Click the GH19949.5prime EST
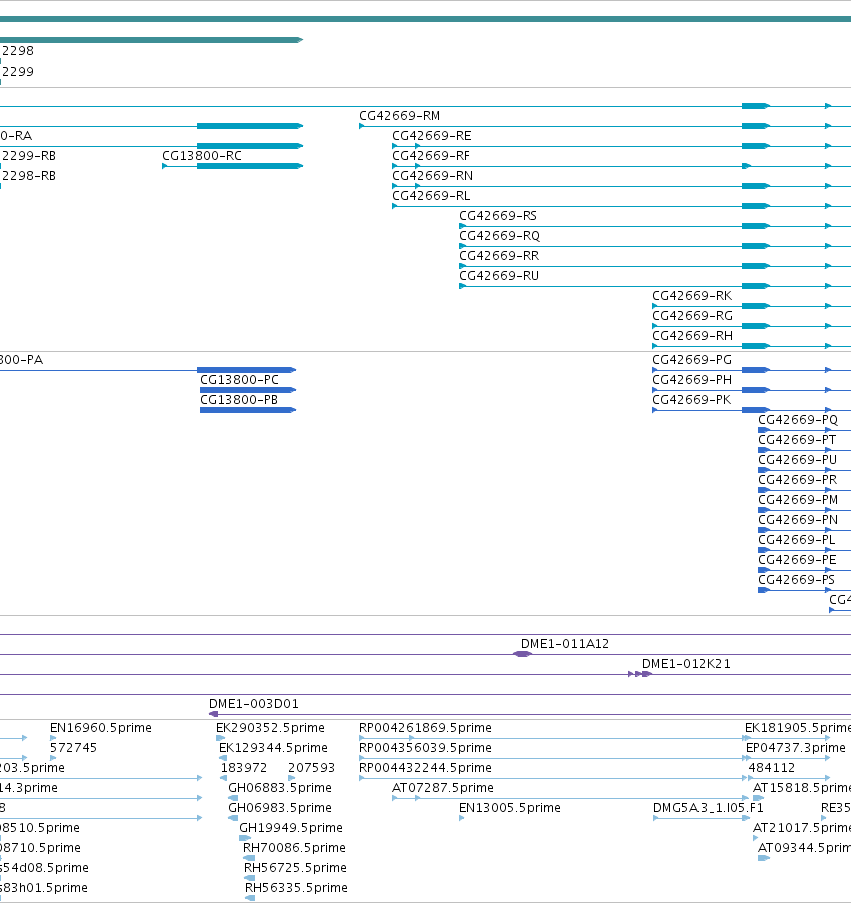This screenshot has height=903, width=851. click(x=291, y=828)
